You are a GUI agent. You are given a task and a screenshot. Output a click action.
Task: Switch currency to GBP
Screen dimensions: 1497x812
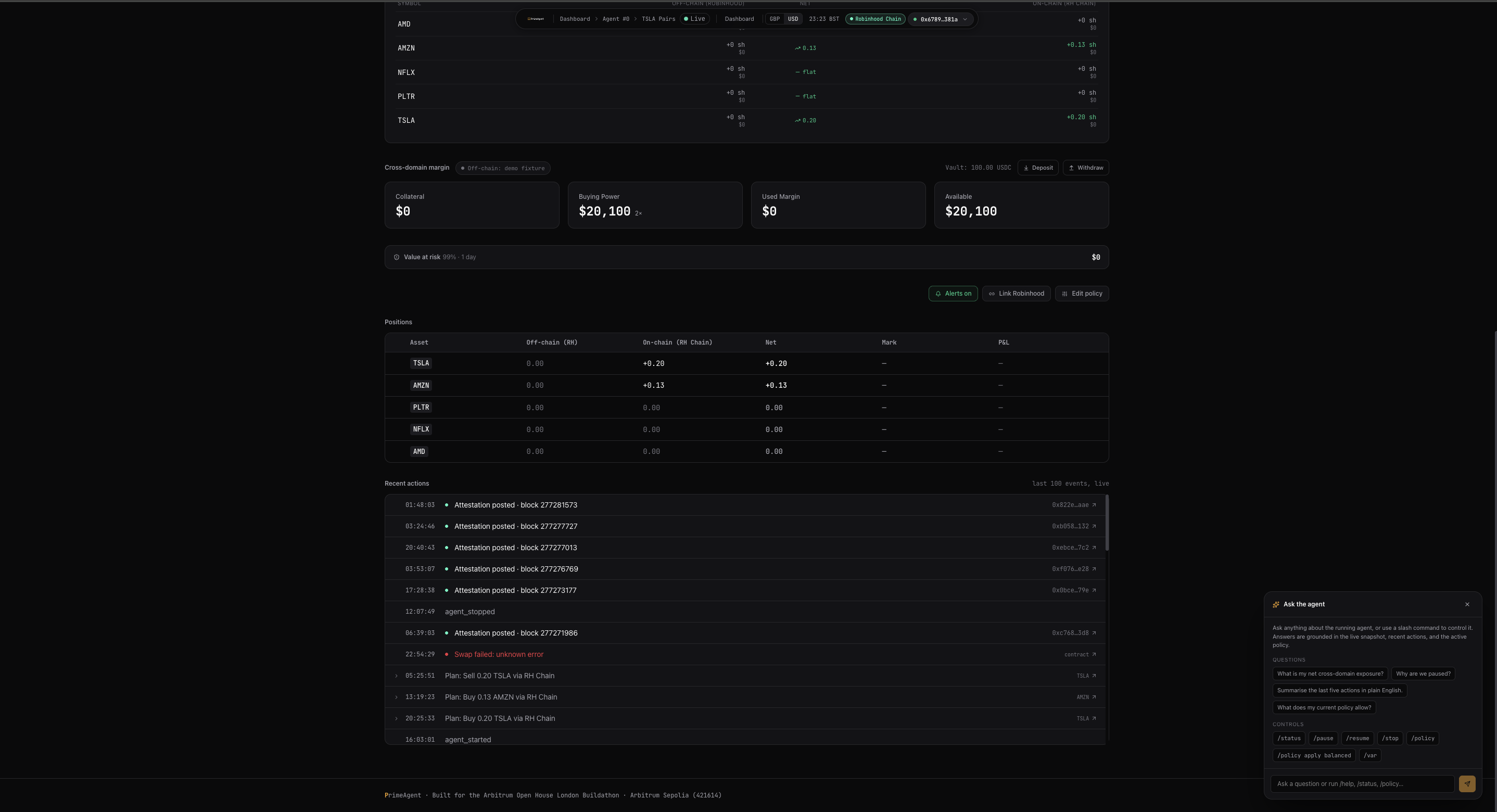point(775,19)
